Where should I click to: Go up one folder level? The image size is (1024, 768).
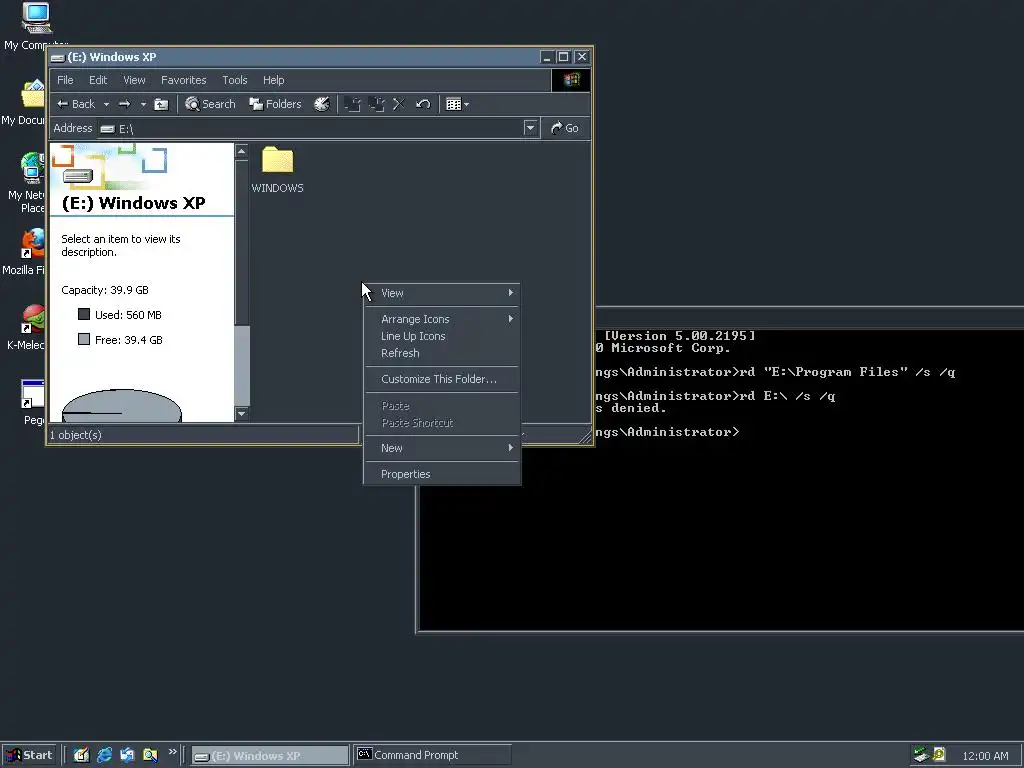coord(161,104)
